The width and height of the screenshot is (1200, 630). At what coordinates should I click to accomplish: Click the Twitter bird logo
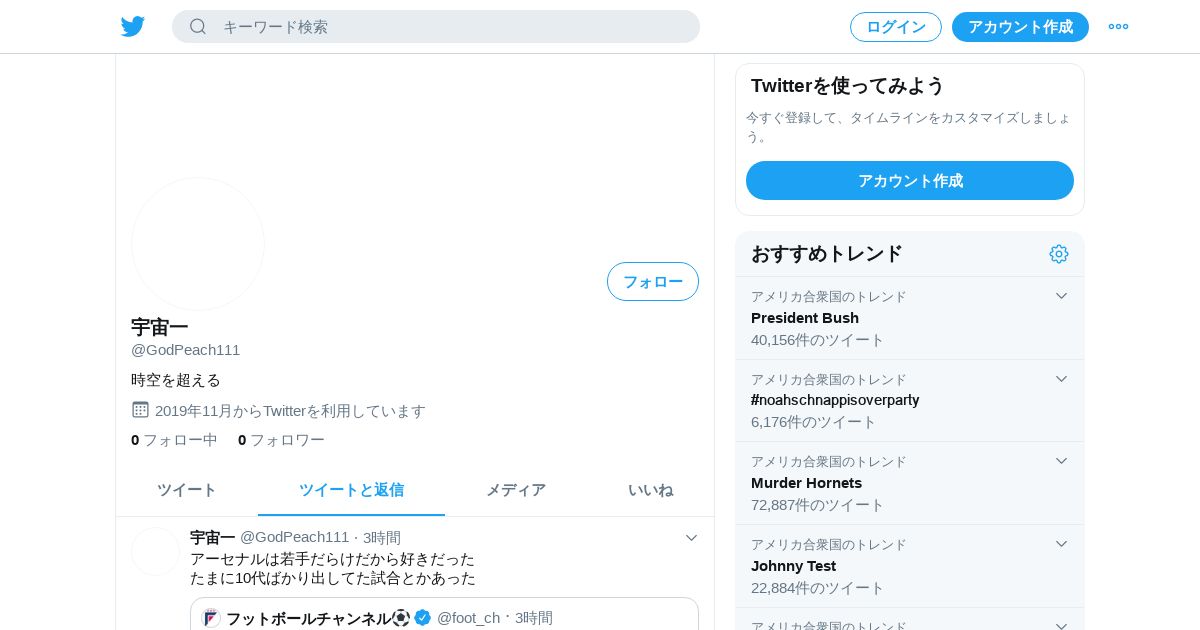[x=133, y=27]
